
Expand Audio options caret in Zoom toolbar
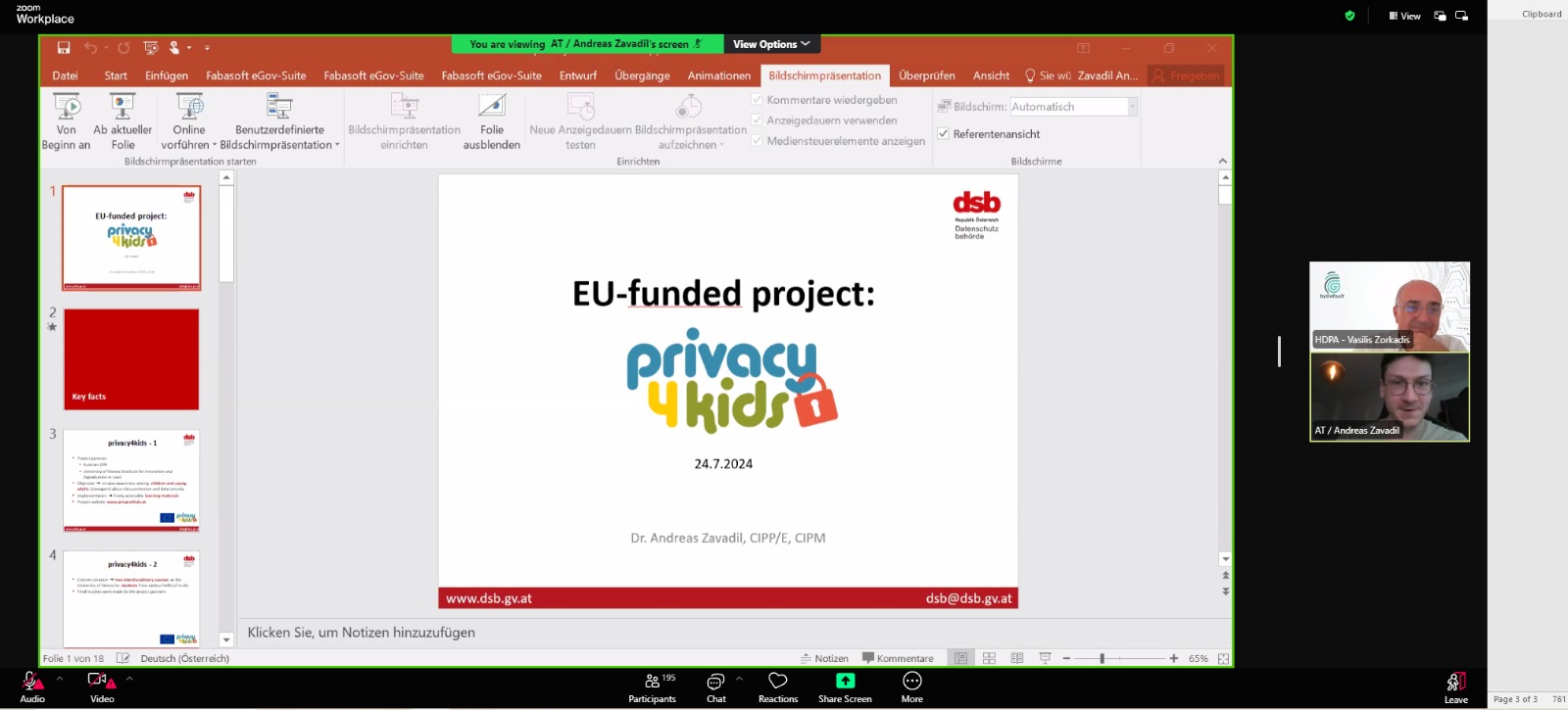(60, 678)
